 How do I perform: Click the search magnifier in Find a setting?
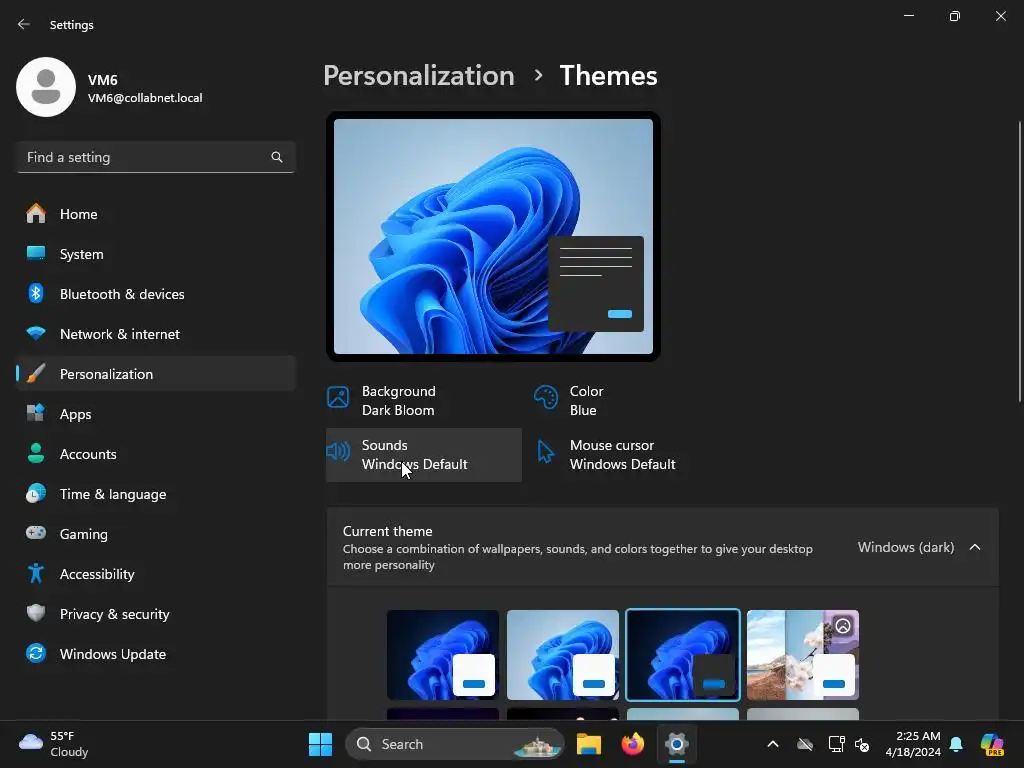277,157
